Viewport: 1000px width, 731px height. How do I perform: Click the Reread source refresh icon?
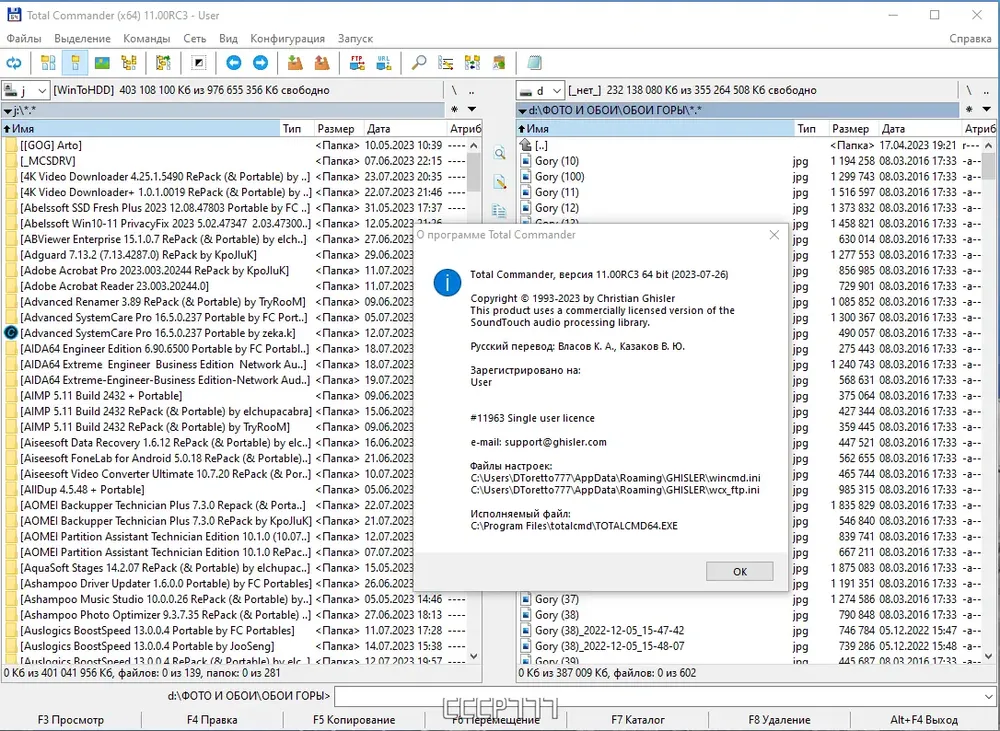(14, 63)
